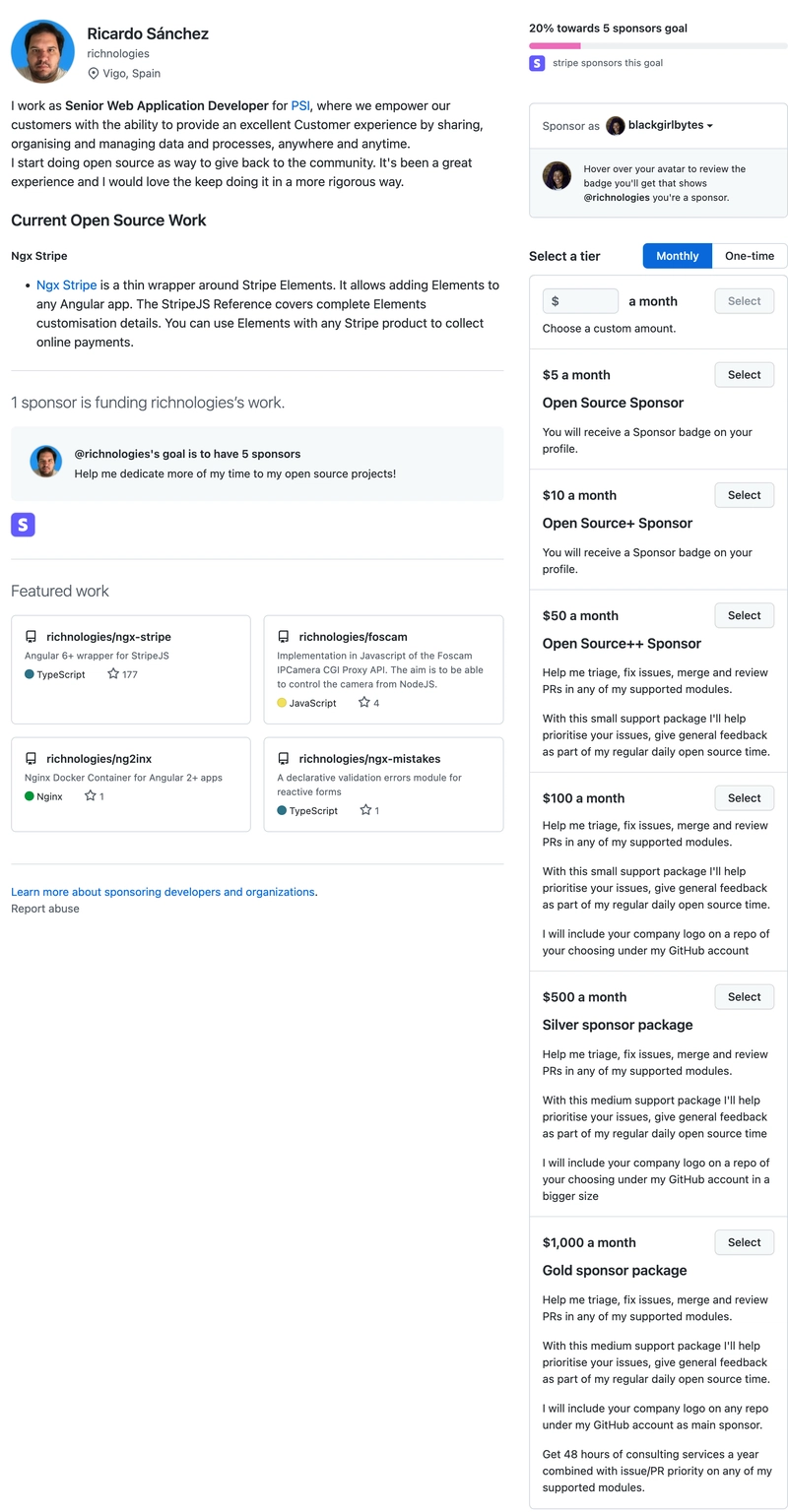Click the location pin icon near Vigo, Spain

click(94, 74)
